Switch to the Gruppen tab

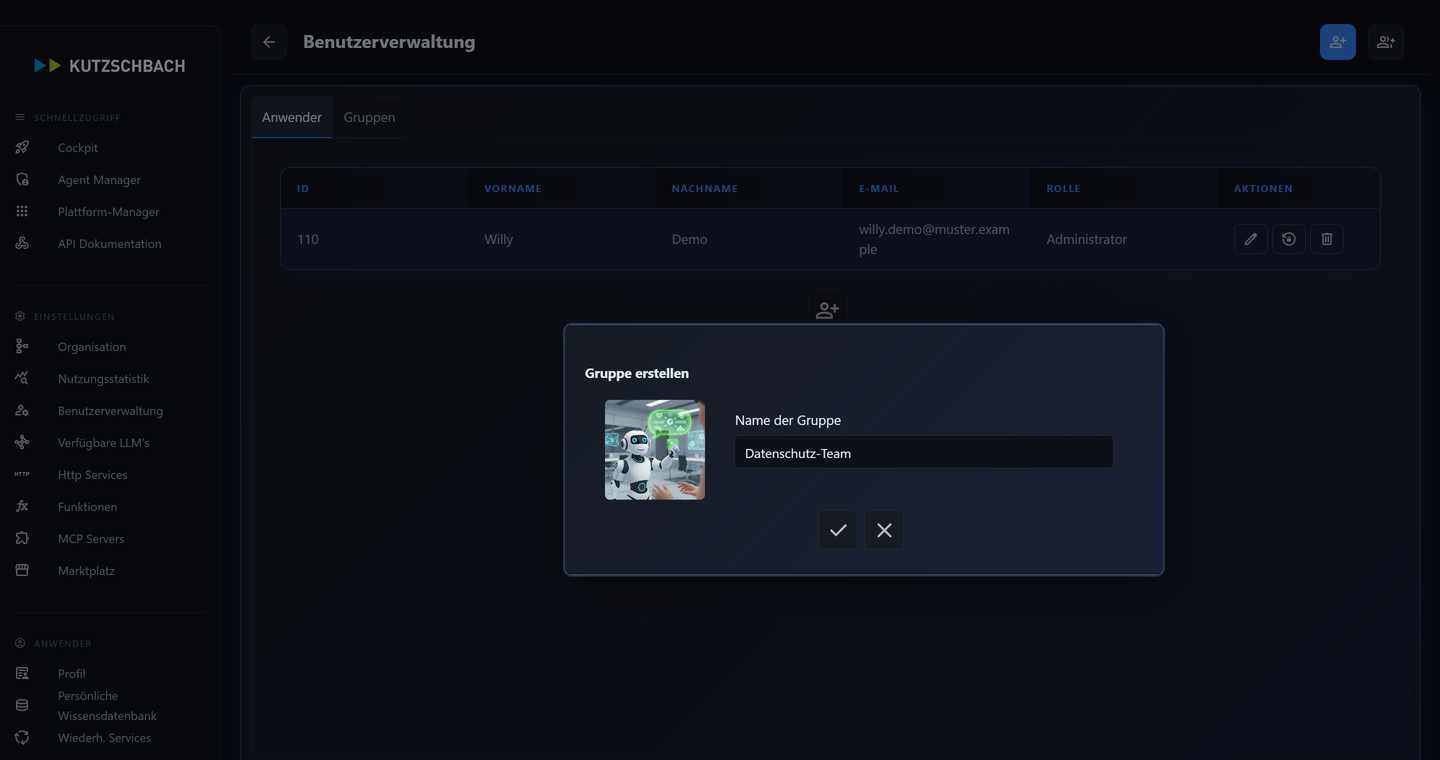pos(369,117)
